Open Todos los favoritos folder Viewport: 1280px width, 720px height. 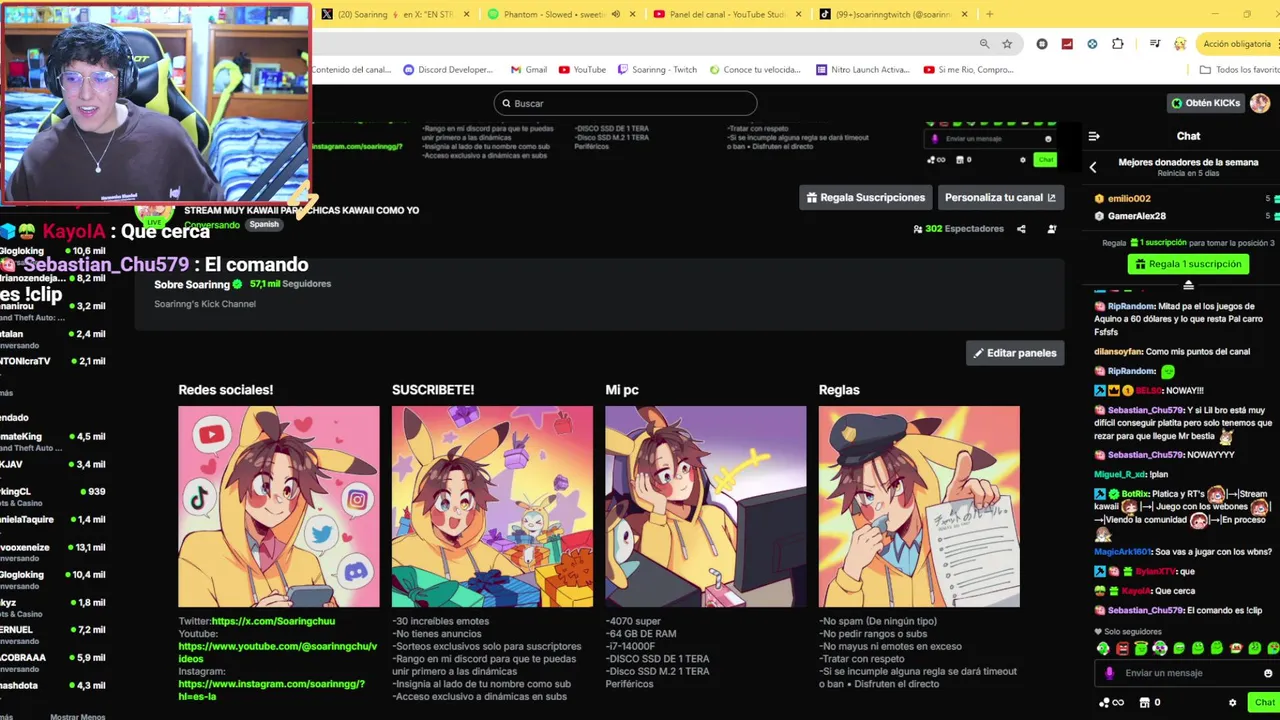coord(1239,70)
